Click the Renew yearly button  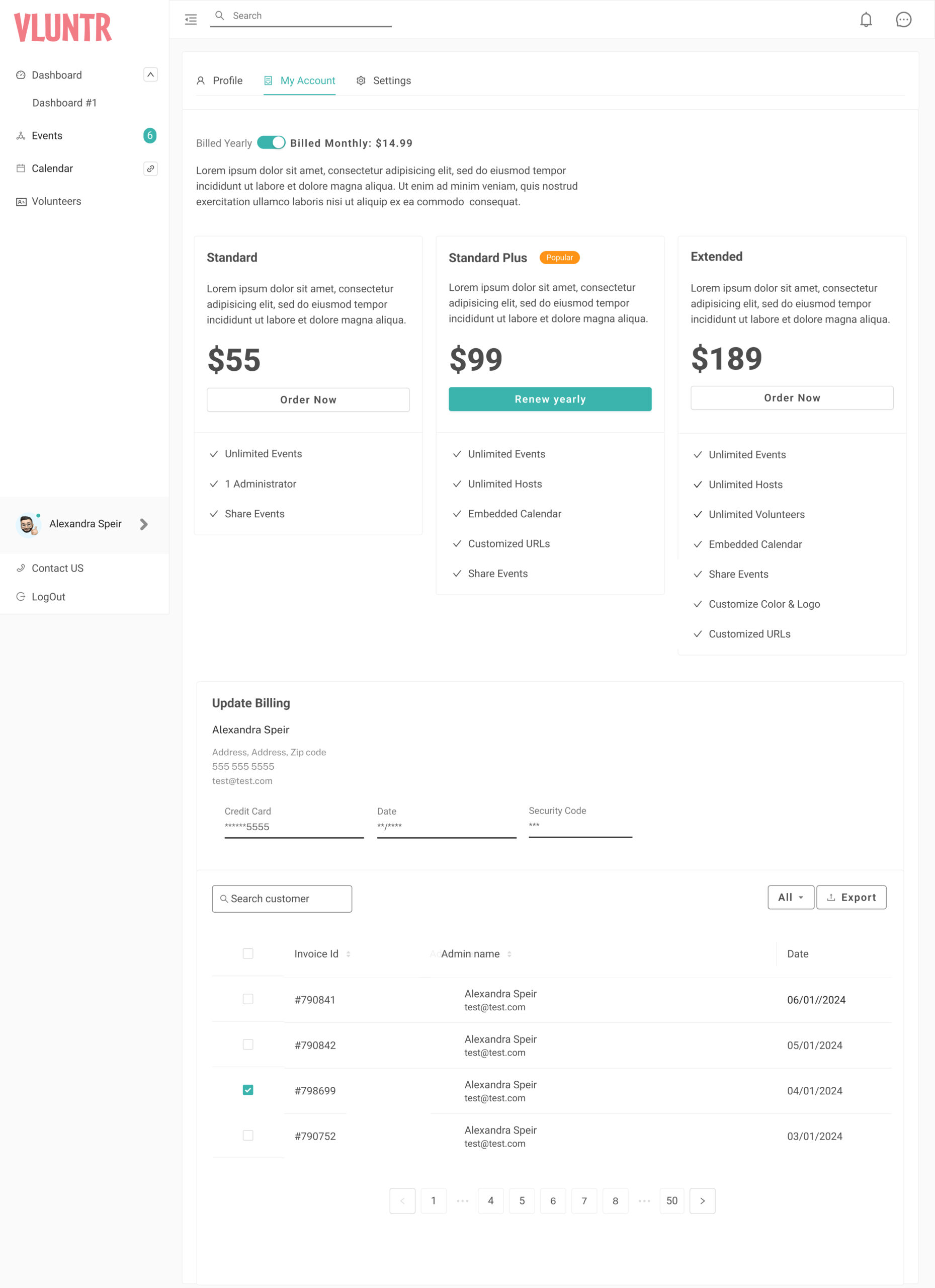click(x=550, y=399)
